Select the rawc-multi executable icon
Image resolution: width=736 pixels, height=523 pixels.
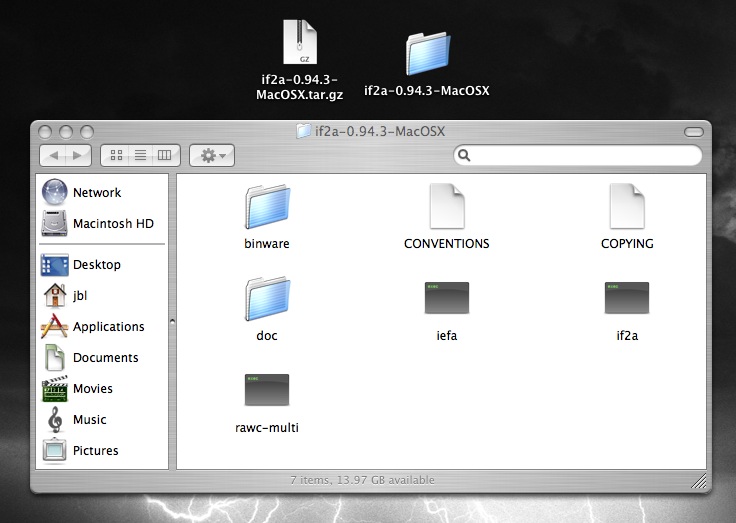(266, 391)
